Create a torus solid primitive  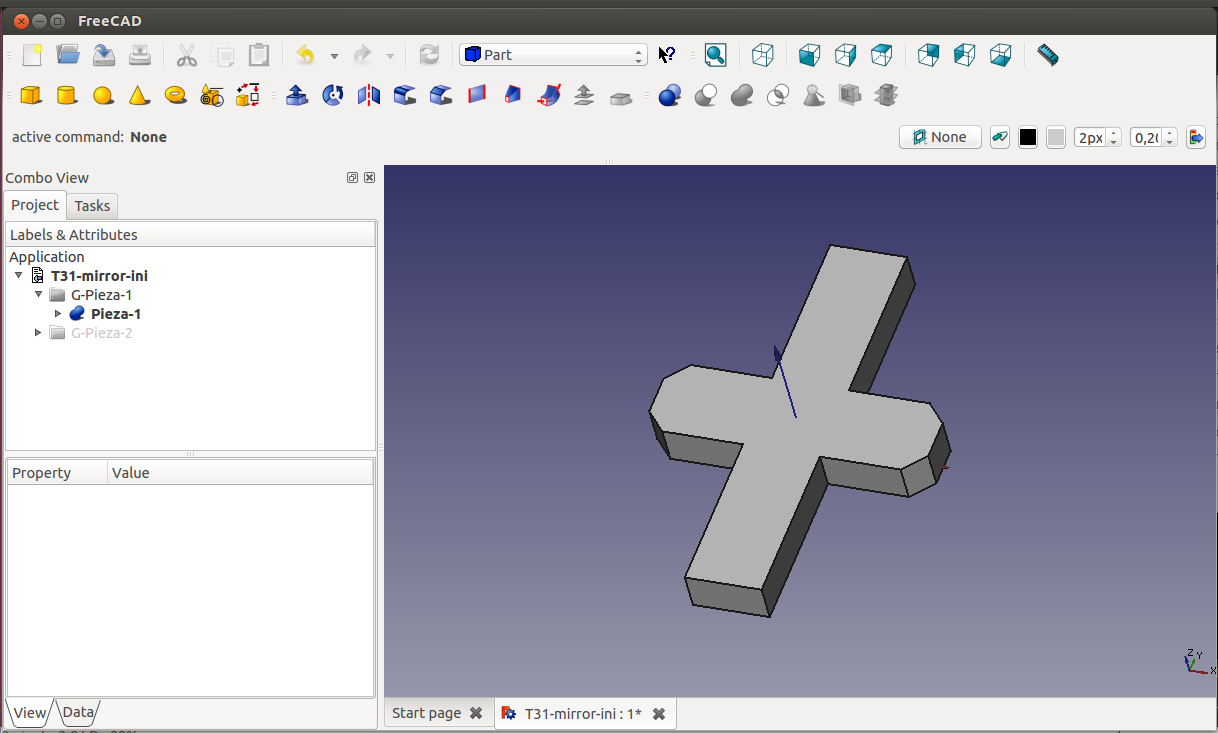click(x=176, y=95)
